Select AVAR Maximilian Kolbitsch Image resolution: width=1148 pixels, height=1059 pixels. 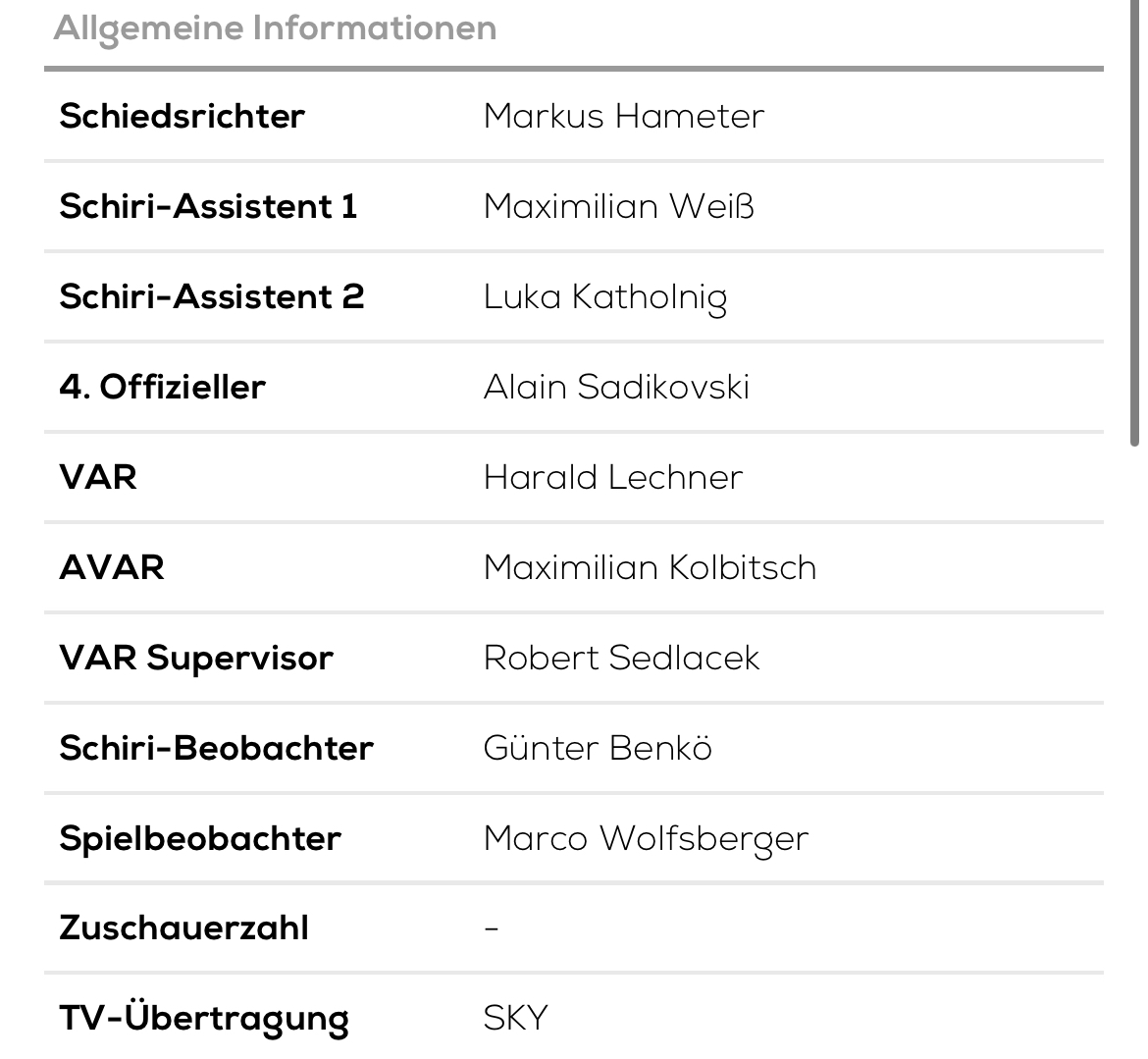point(651,567)
